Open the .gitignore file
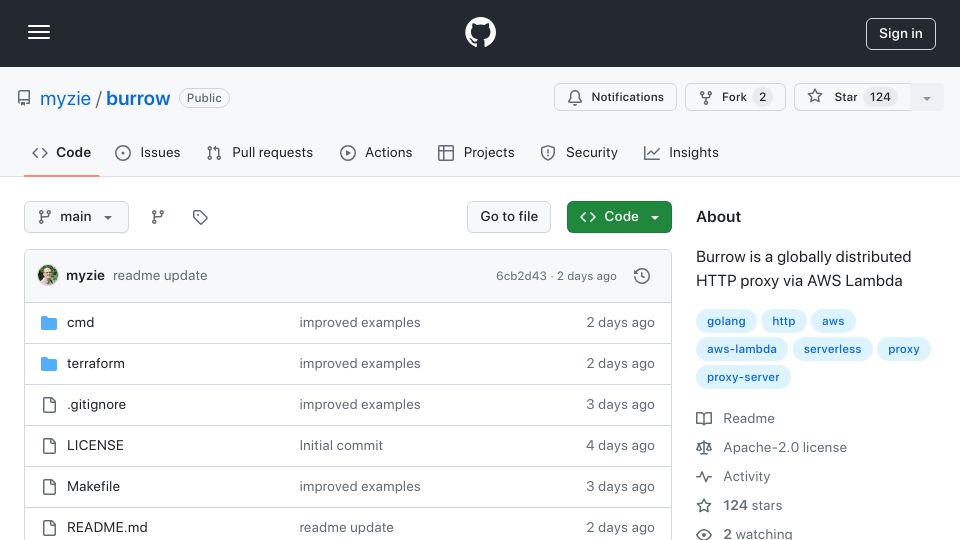The height and width of the screenshot is (540, 960). point(96,405)
